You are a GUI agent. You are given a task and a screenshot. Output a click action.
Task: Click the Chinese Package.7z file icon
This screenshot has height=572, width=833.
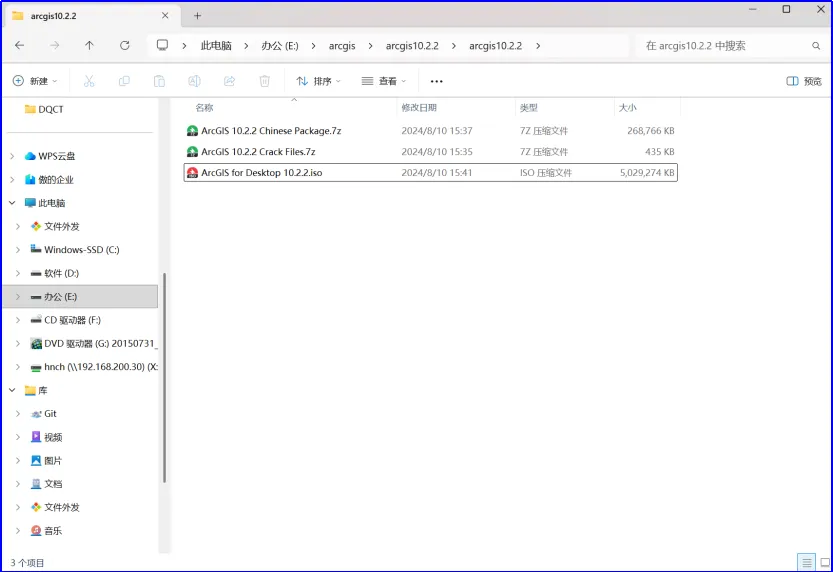point(192,131)
